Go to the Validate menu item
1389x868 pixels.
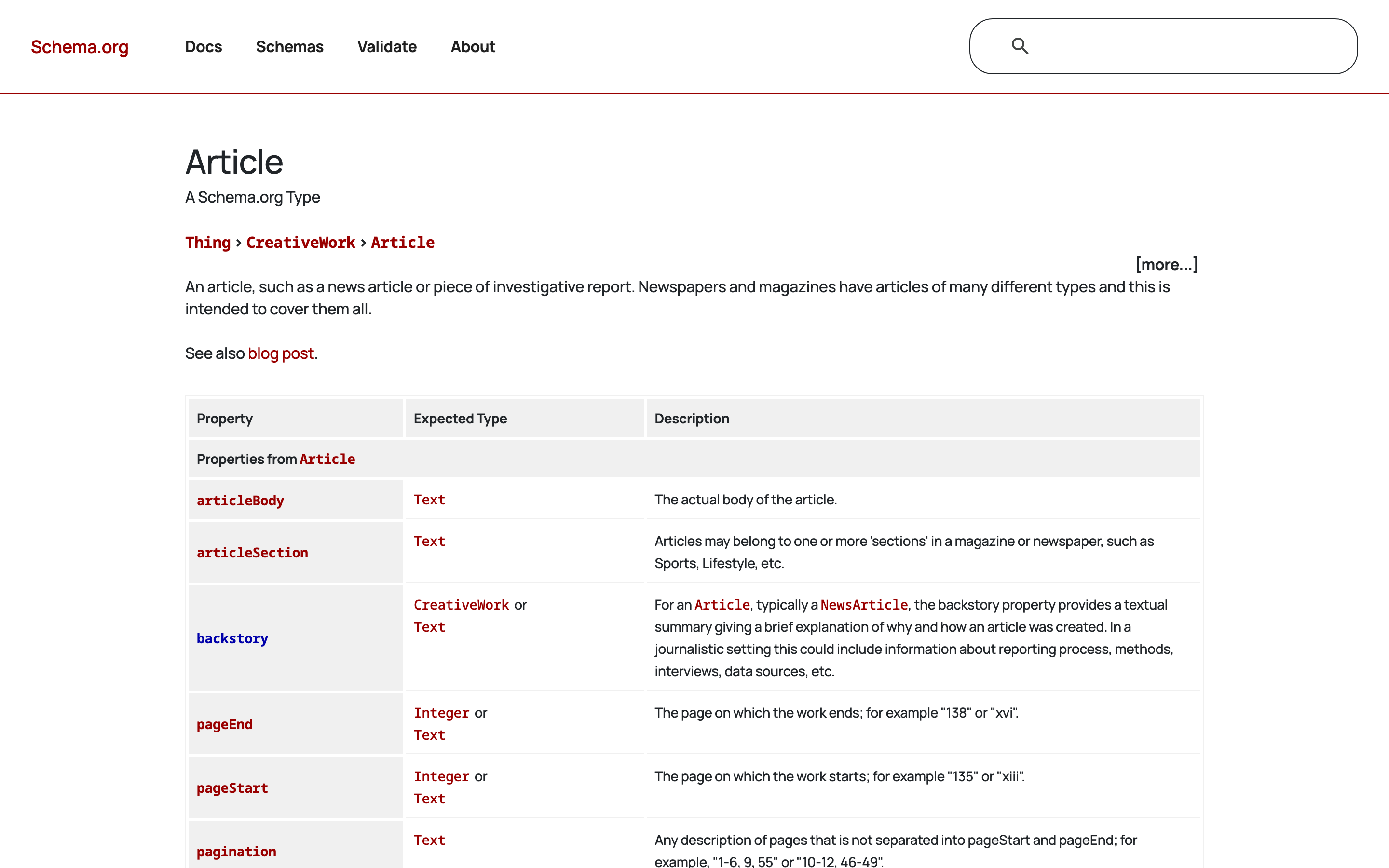coord(387,46)
